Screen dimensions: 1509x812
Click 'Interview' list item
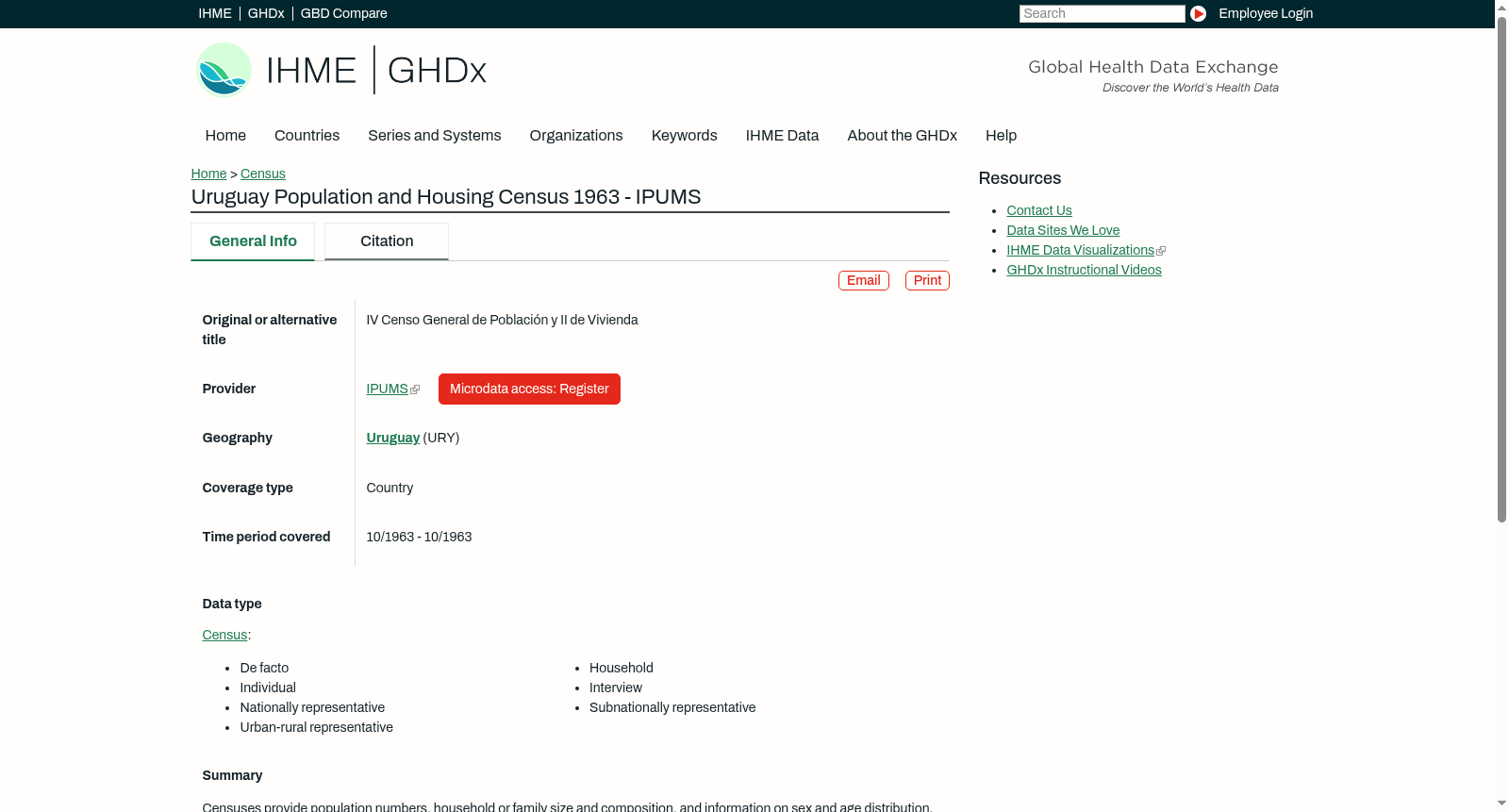click(616, 688)
